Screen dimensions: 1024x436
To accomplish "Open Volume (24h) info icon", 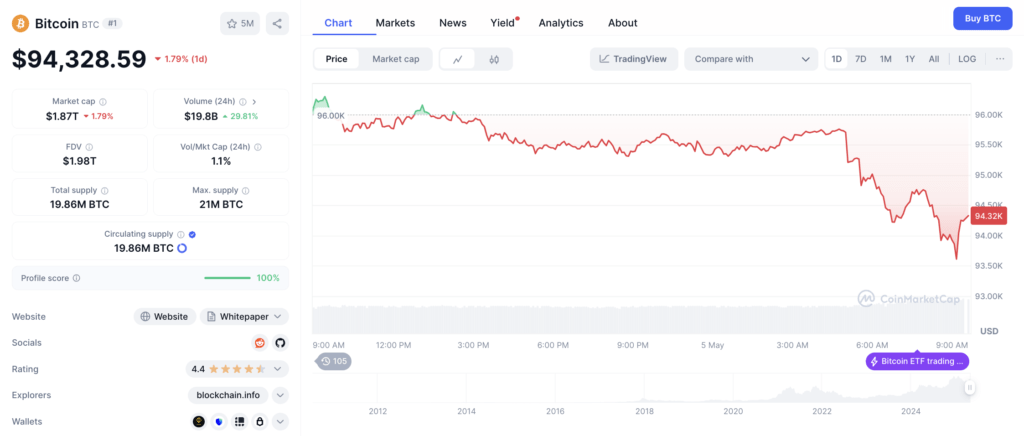I will coord(243,102).
